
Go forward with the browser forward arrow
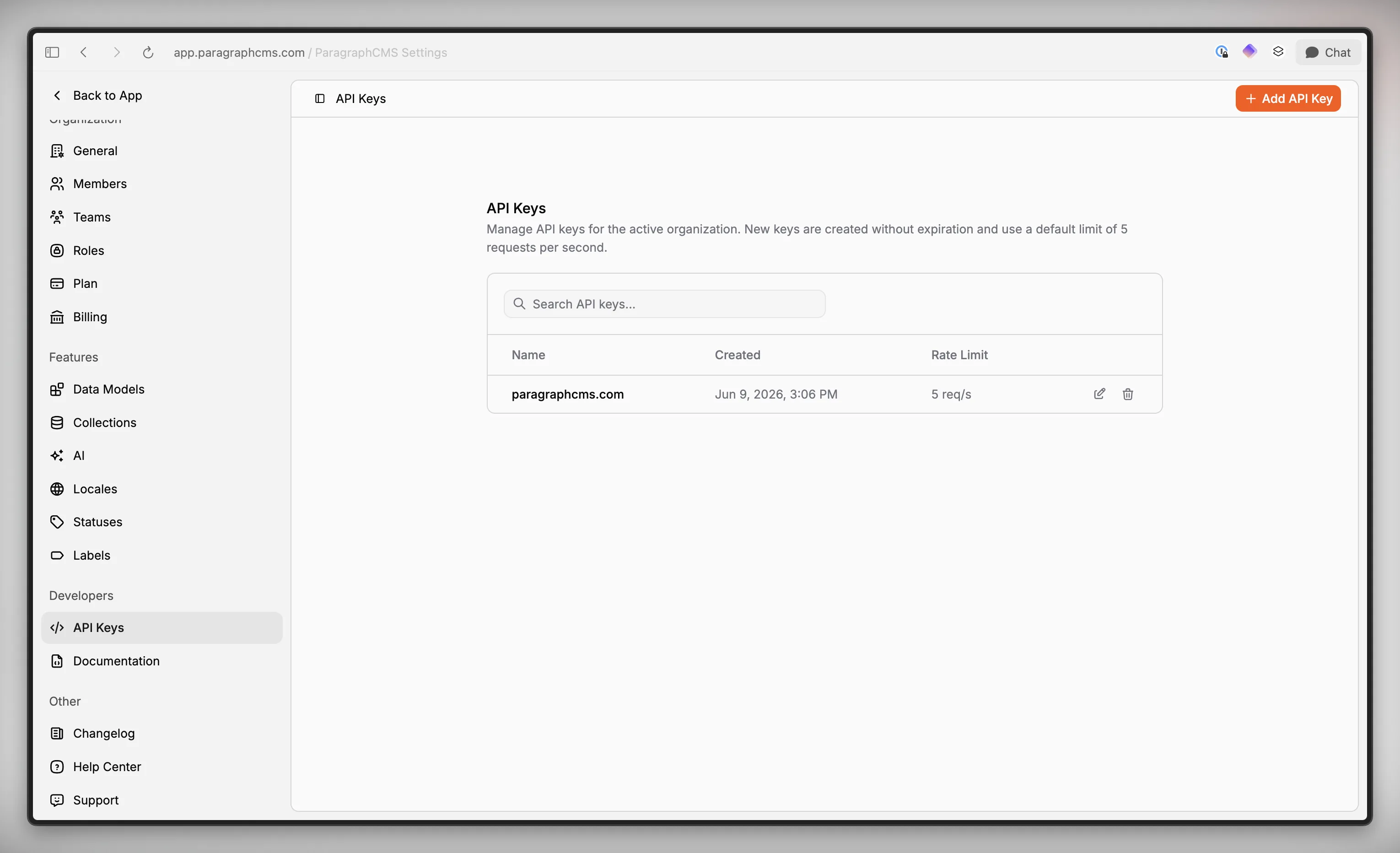point(117,52)
